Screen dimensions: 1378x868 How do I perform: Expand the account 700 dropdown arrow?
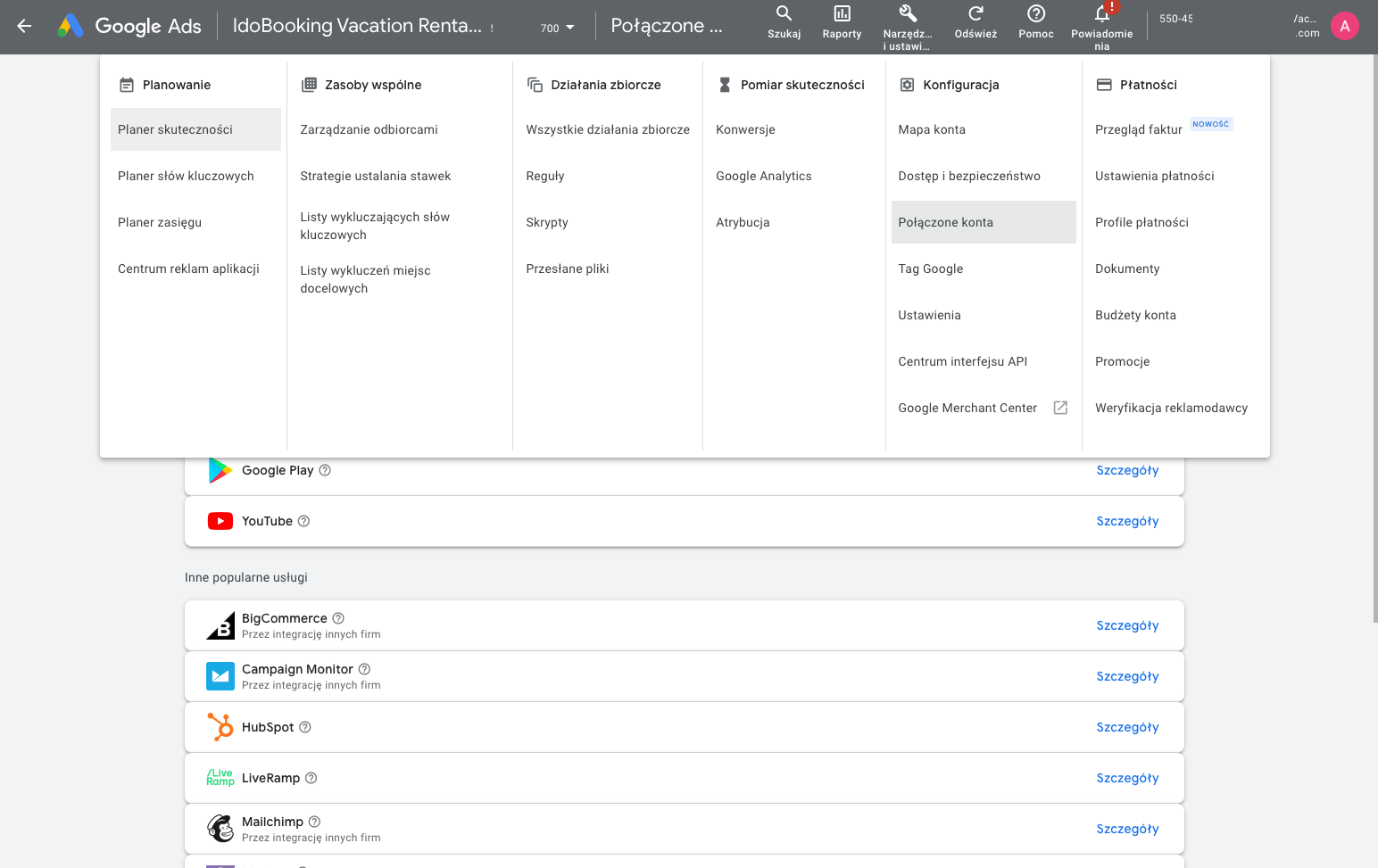coord(570,28)
